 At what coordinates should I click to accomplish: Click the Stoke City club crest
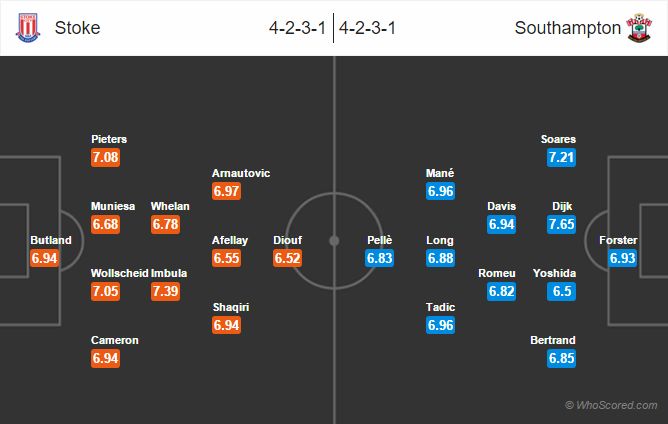click(26, 28)
